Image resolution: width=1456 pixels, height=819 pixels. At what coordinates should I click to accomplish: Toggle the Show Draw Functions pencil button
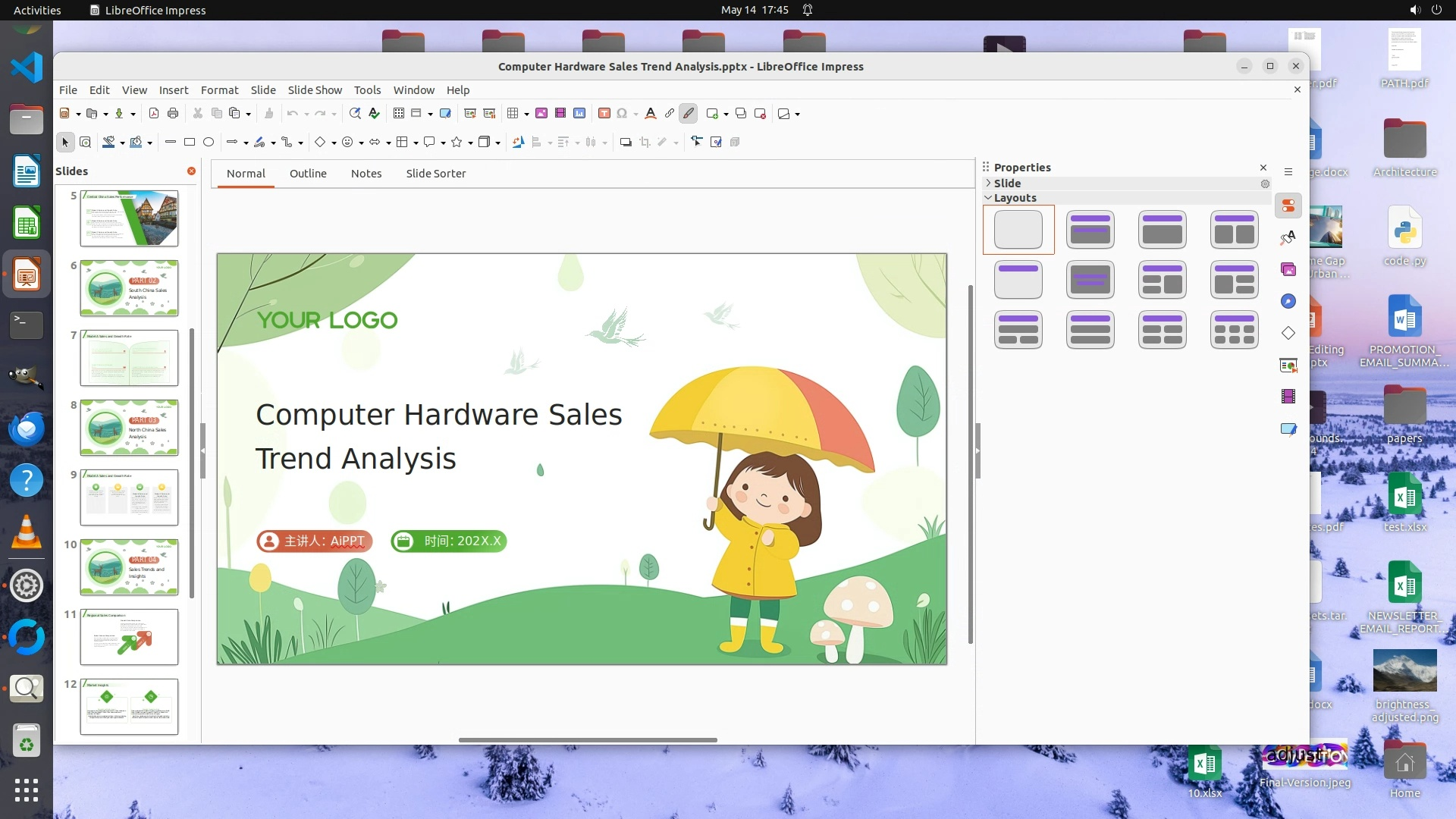click(689, 114)
